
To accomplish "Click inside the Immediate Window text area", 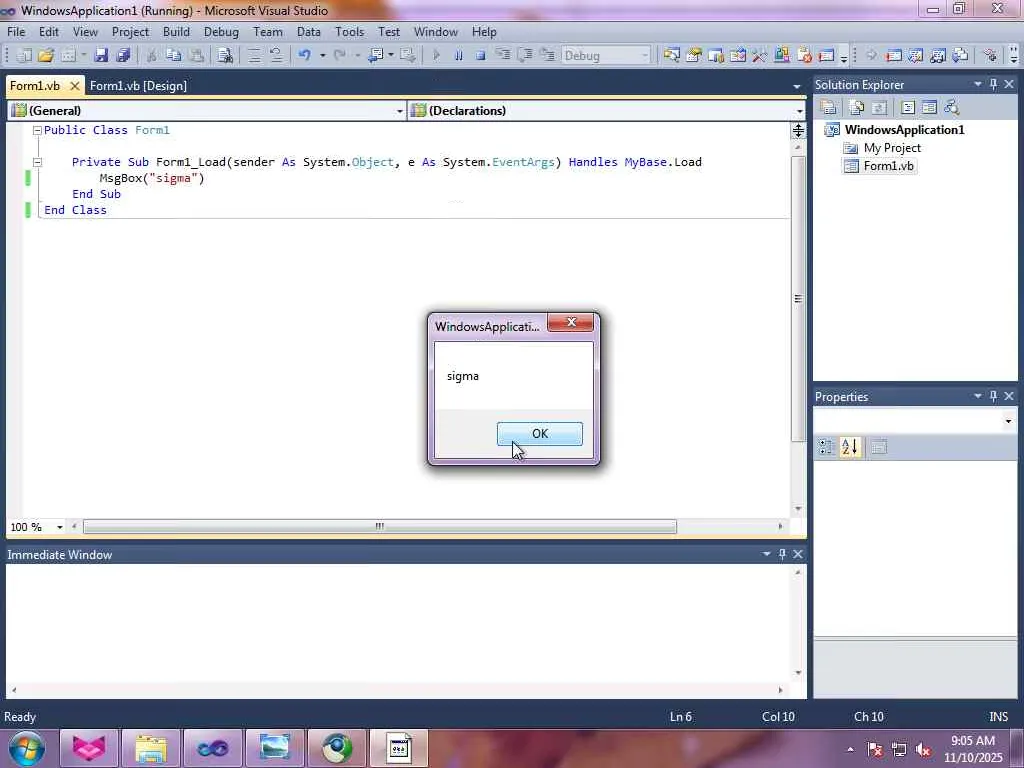I will (x=397, y=624).
